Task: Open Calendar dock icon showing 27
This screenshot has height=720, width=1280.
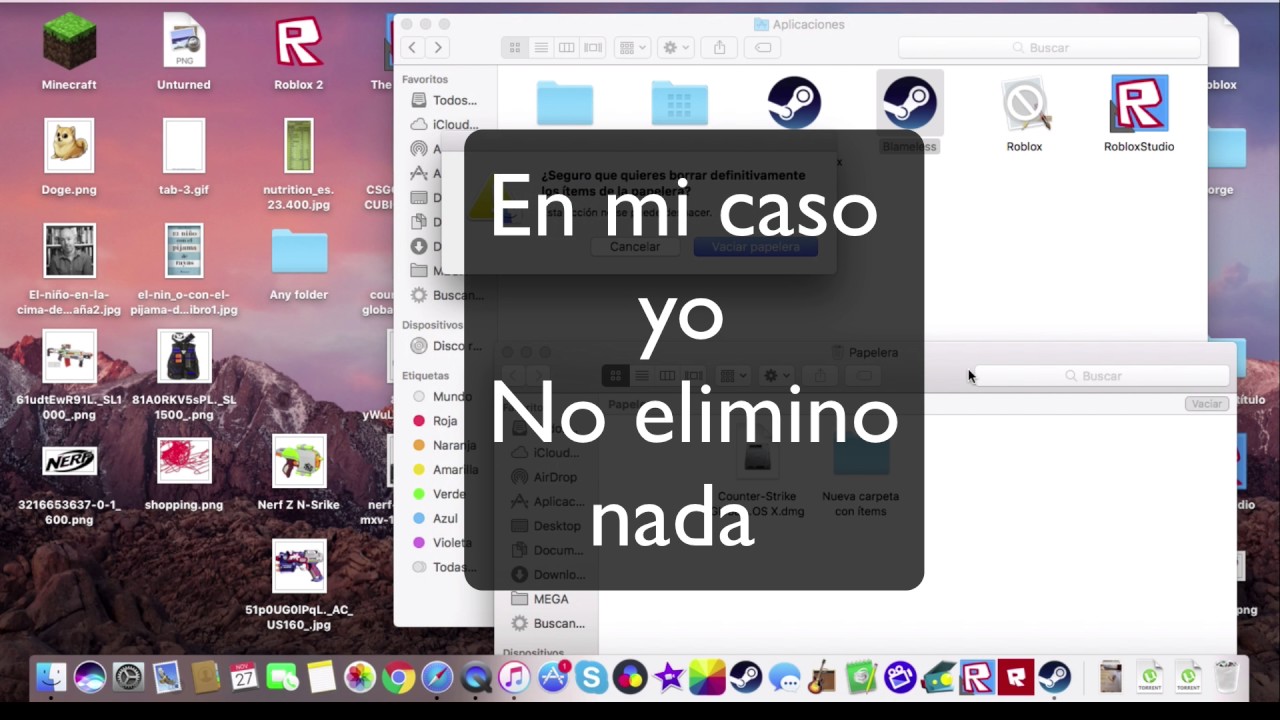Action: [x=243, y=678]
